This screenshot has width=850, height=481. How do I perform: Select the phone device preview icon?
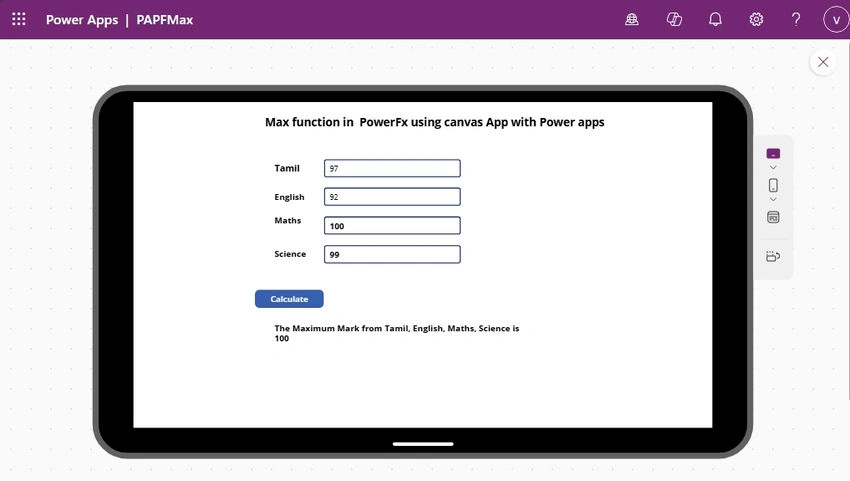point(773,185)
